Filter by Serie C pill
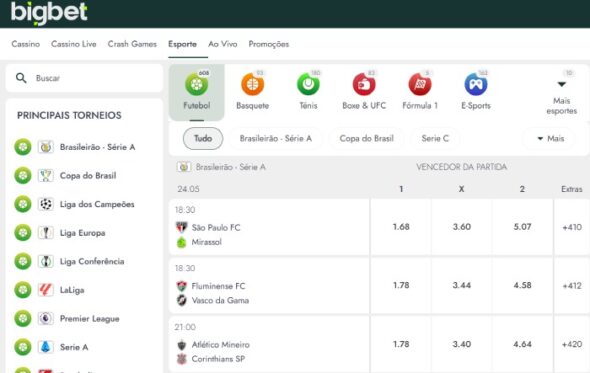Viewport: 590px width, 373px height. (x=435, y=139)
